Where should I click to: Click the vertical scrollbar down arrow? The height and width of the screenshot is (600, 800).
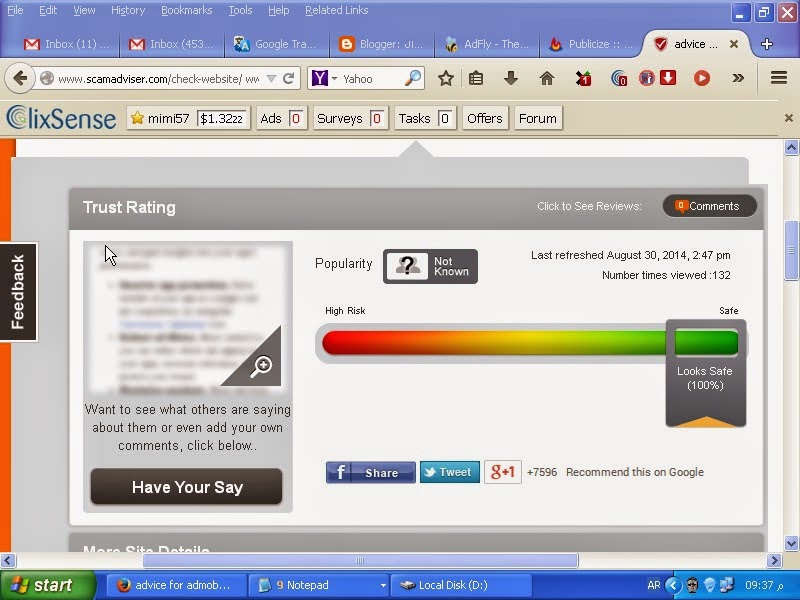pyautogui.click(x=791, y=542)
